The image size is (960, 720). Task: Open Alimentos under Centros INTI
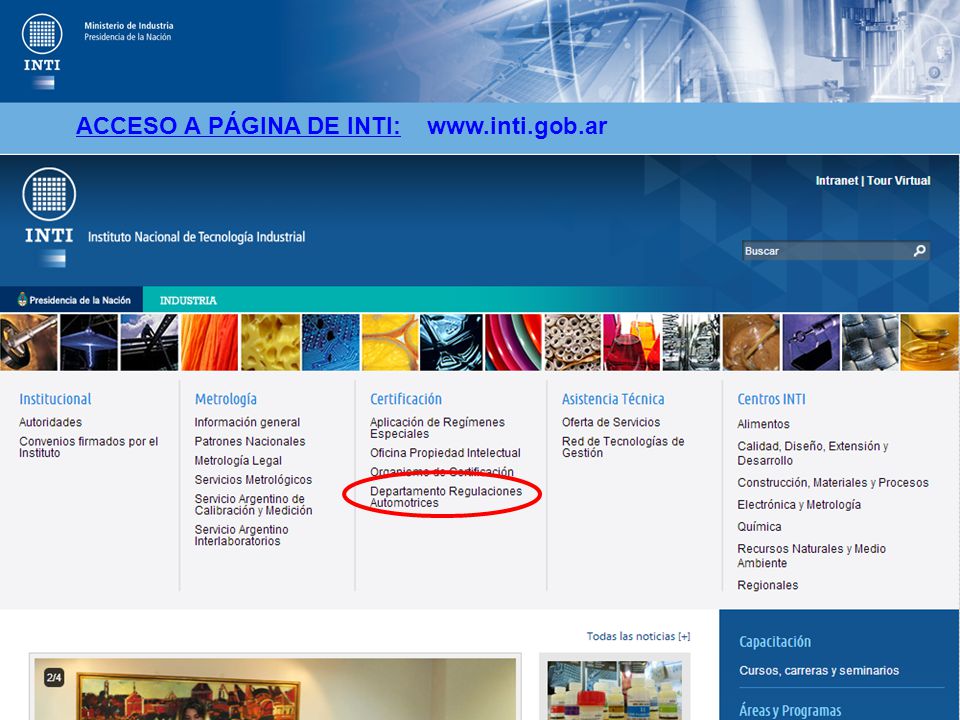point(763,424)
